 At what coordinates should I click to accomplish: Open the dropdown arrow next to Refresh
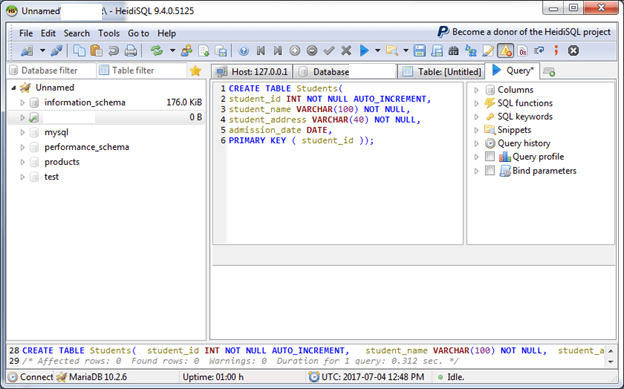point(172,51)
